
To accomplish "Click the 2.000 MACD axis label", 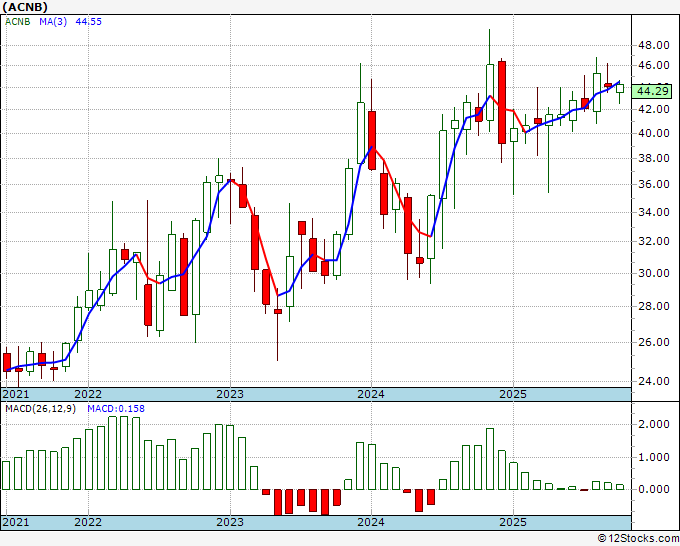I will (x=654, y=424).
